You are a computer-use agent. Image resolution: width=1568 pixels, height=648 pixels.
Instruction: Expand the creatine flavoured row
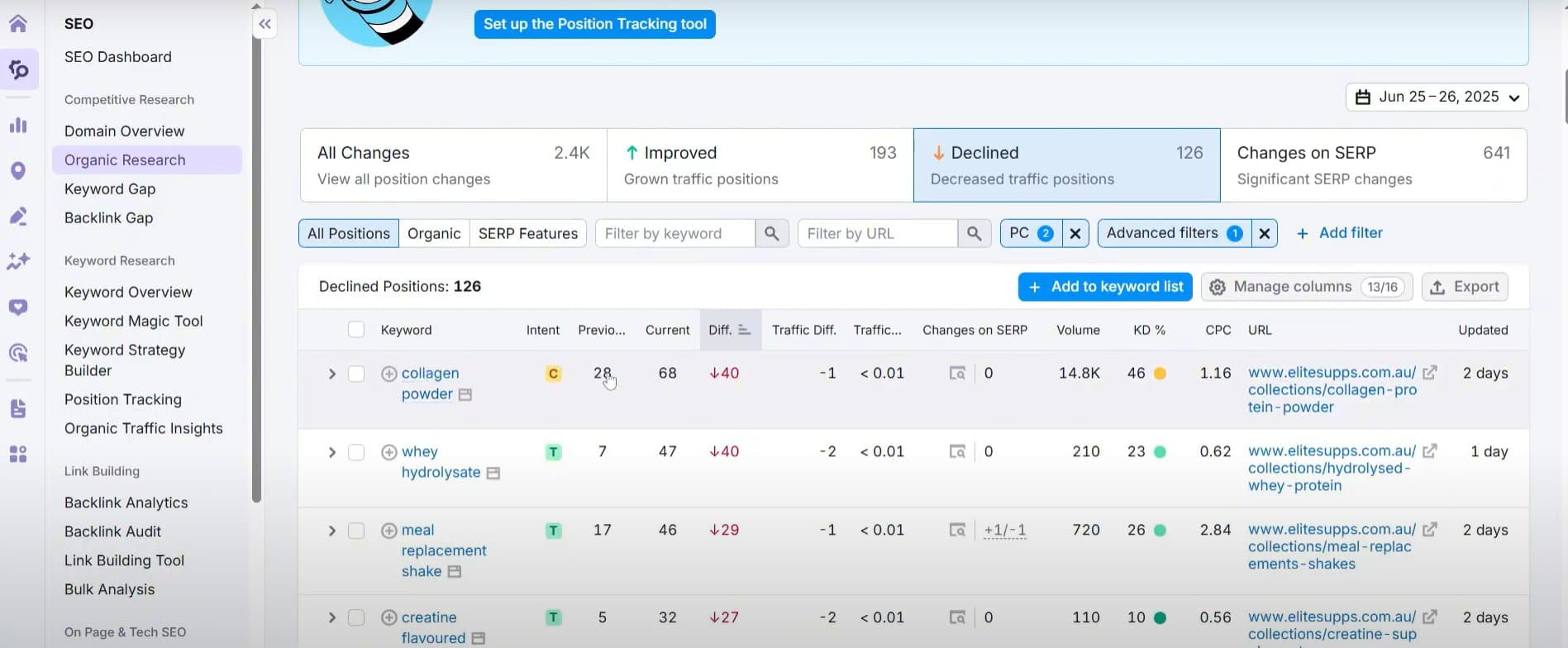pyautogui.click(x=331, y=617)
